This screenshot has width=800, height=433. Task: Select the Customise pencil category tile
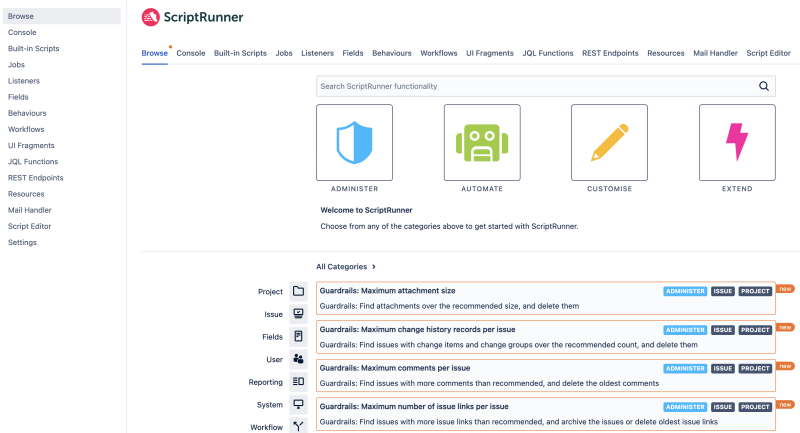click(609, 142)
